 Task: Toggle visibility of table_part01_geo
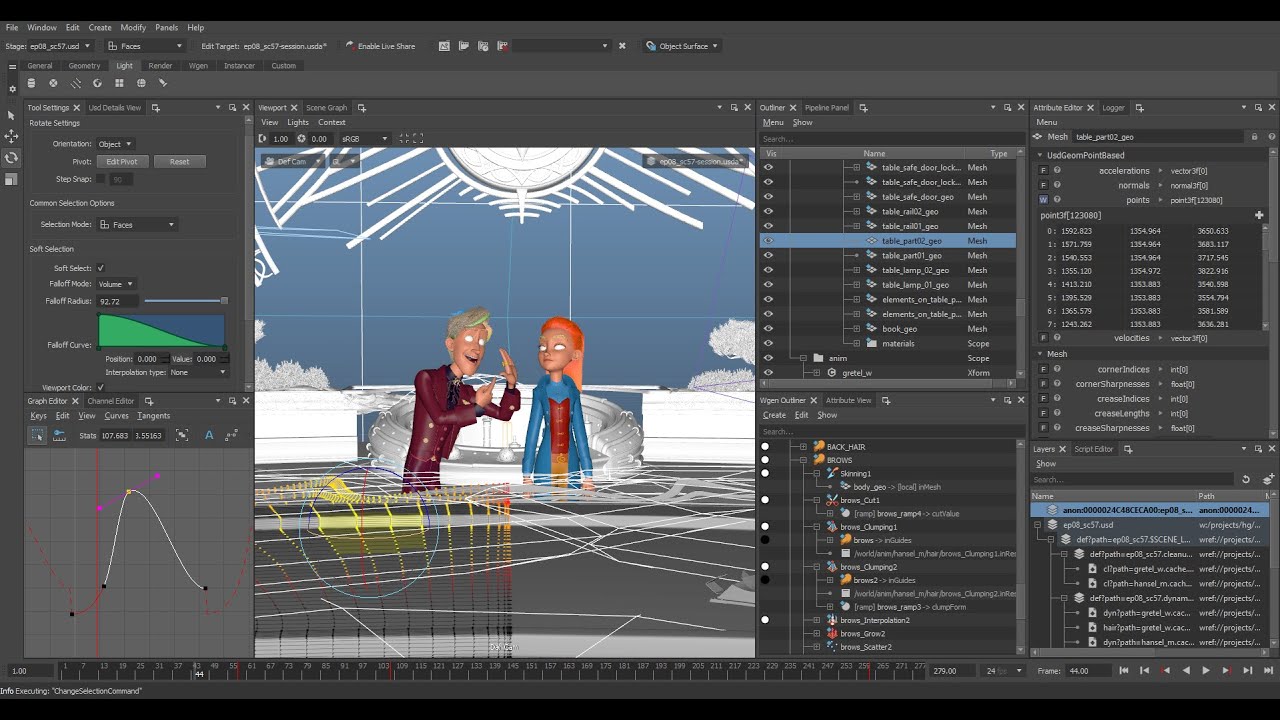pyautogui.click(x=768, y=255)
